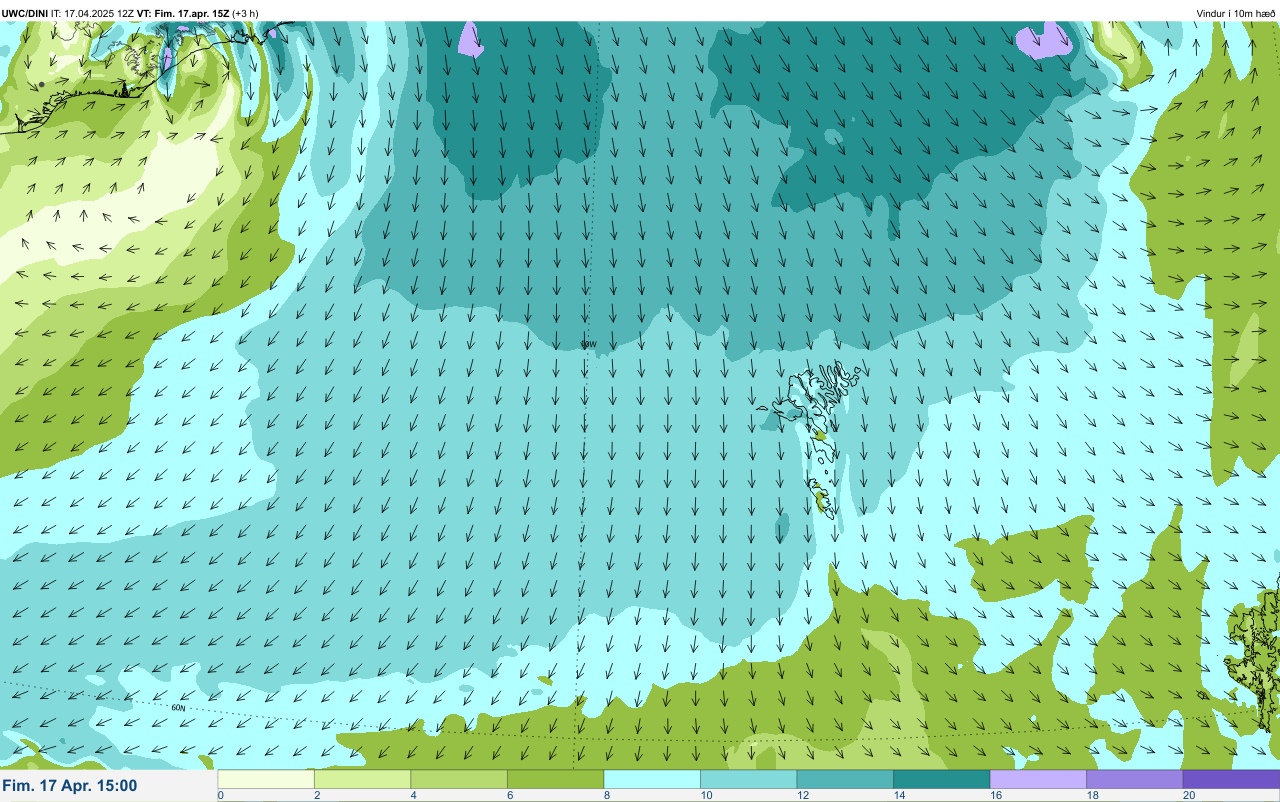1280x802 pixels.
Task: Choose the 14–16 dark teal legend swatch
Action: pyautogui.click(x=941, y=779)
